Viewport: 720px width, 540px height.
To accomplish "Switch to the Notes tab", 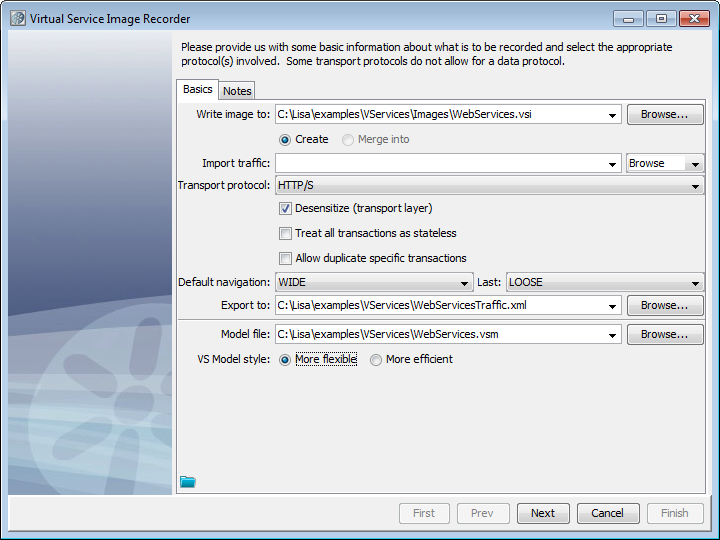I will click(237, 91).
